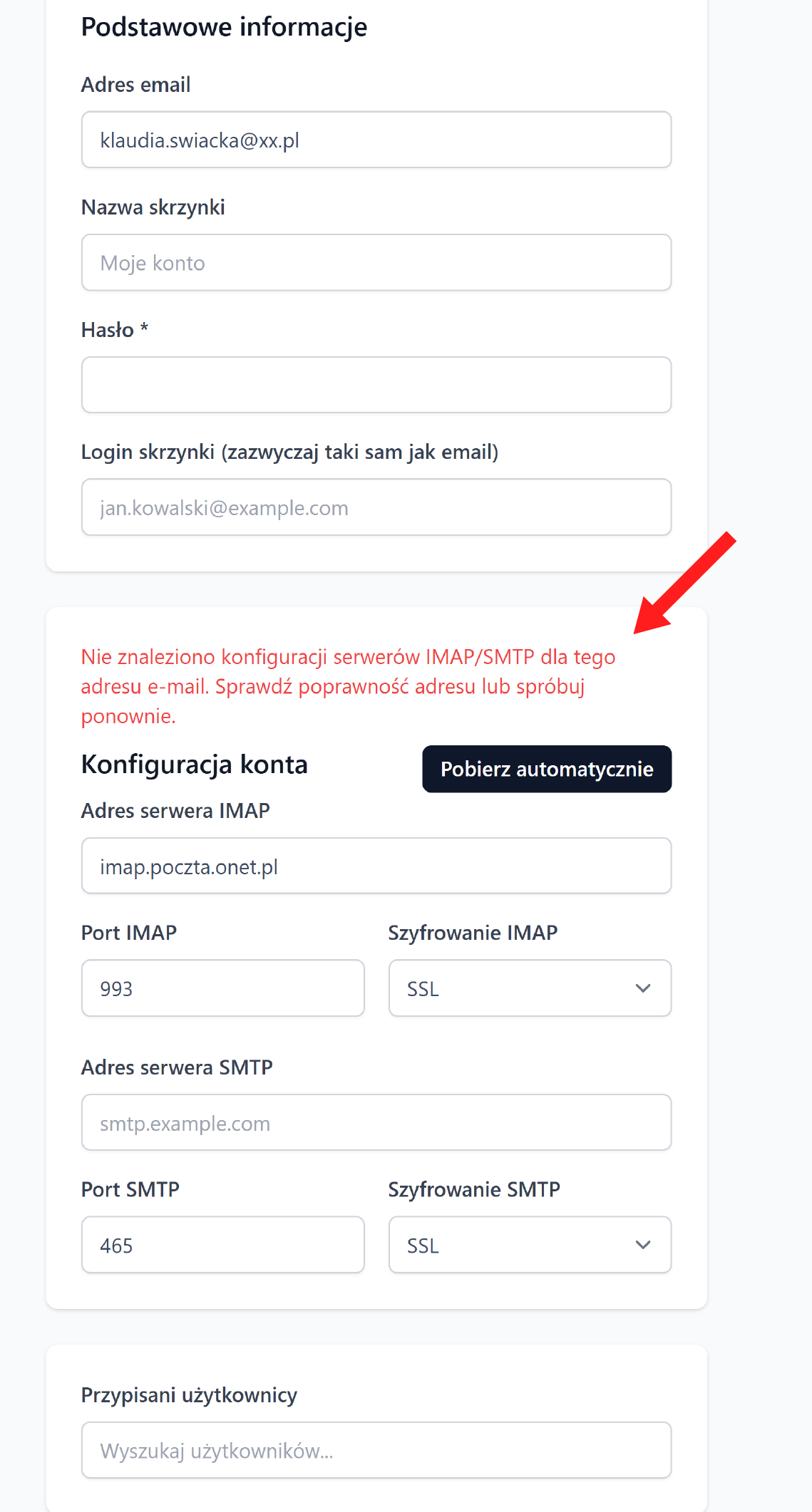
Task: Click the Konfiguracja konta heading
Action: [194, 765]
